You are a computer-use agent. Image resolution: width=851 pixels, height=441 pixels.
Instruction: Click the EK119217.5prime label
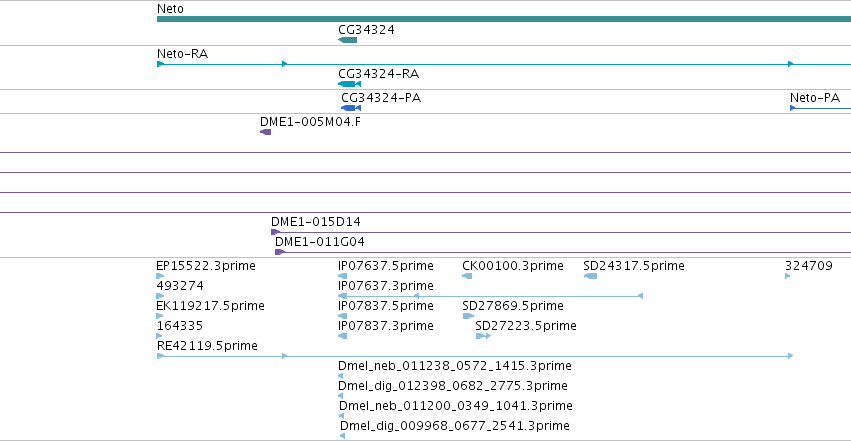(211, 306)
